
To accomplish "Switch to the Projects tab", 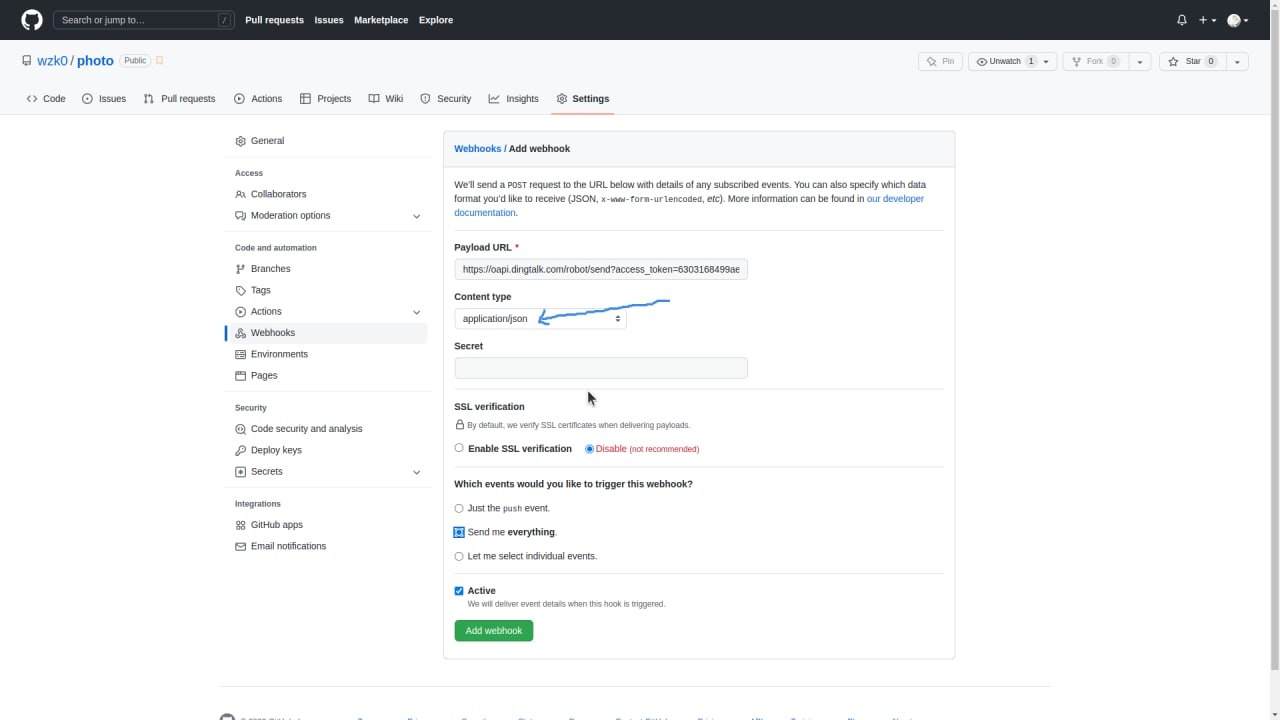I will click(326, 99).
